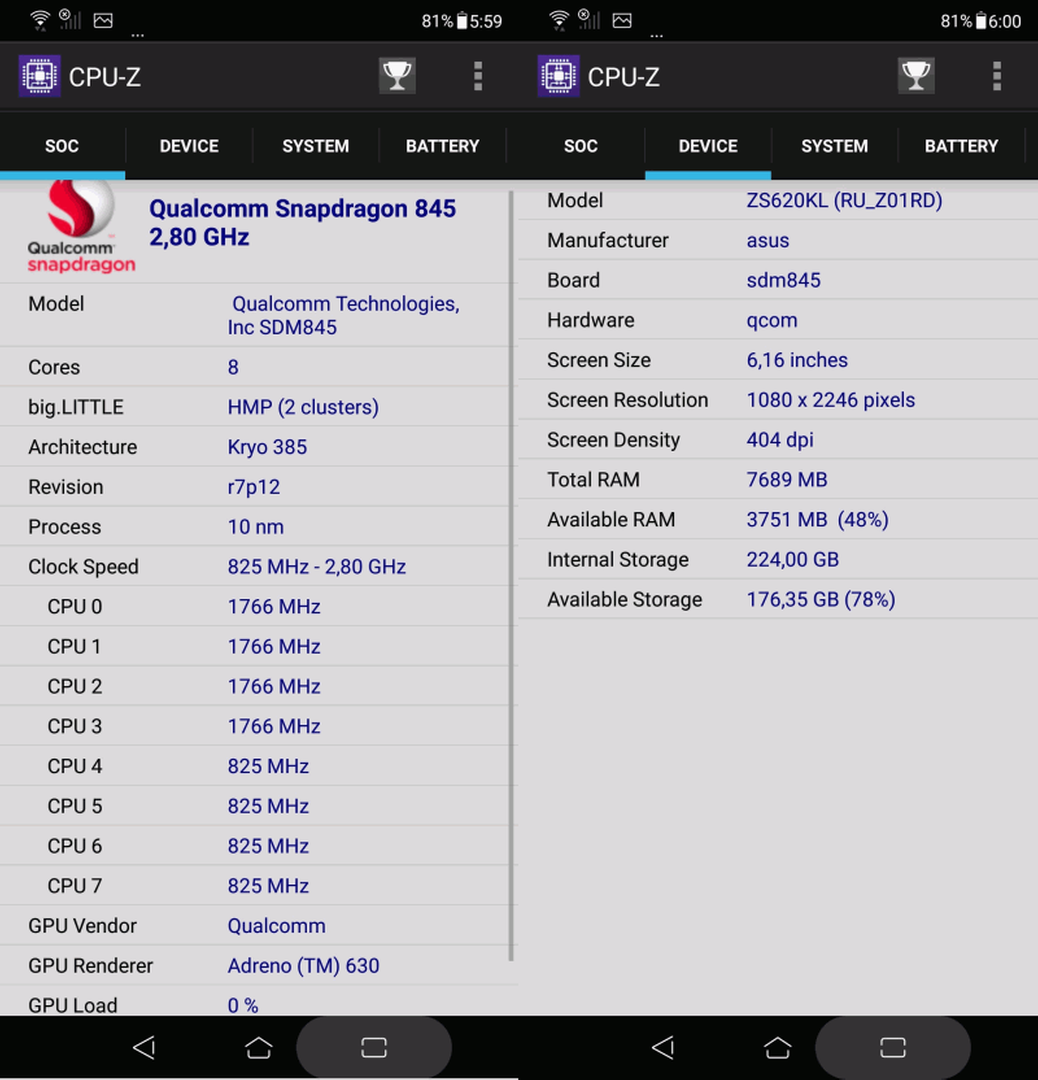The height and width of the screenshot is (1080, 1038).
Task: Tap the 'Adreno (TM) 630' GPU renderer
Action: 303,966
